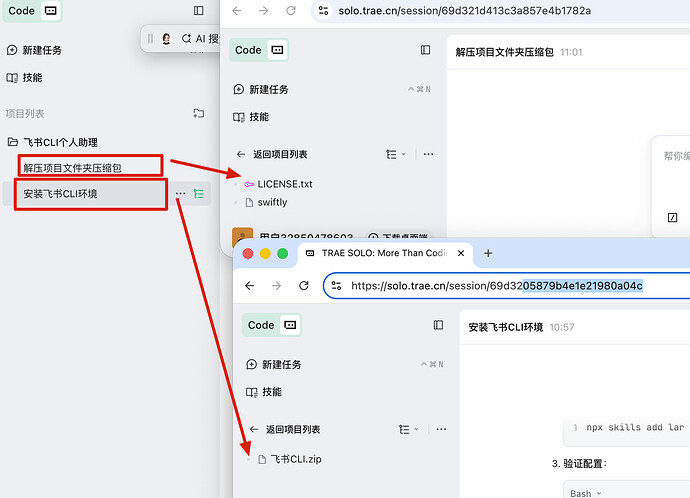Open the Bash language dropdown
The height and width of the screenshot is (498, 690).
(587, 492)
